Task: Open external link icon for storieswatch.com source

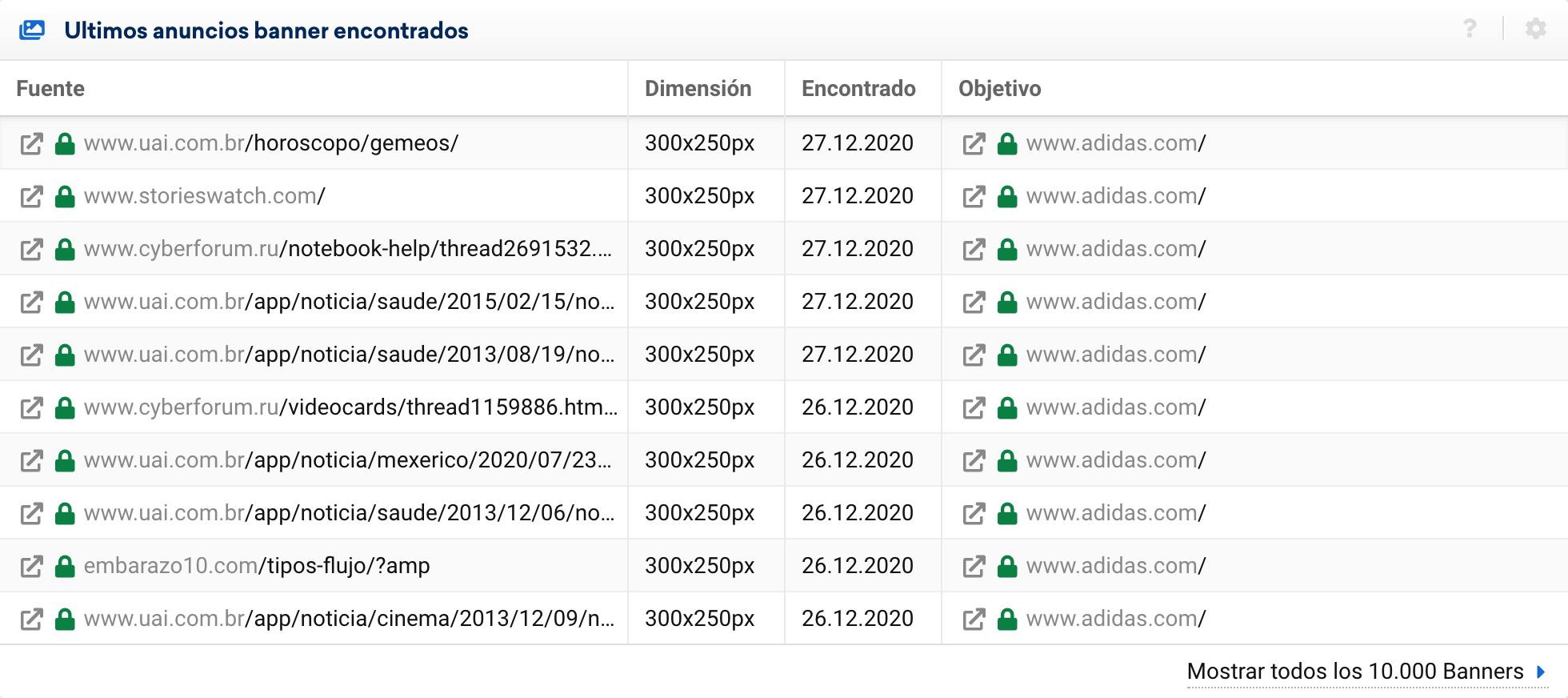Action: 31,197
